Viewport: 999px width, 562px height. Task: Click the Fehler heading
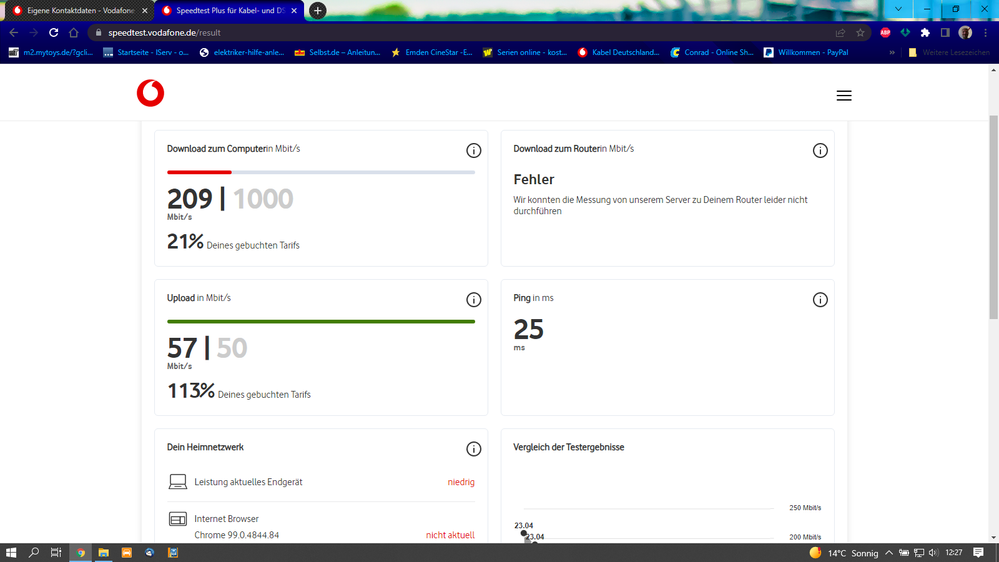(x=534, y=180)
